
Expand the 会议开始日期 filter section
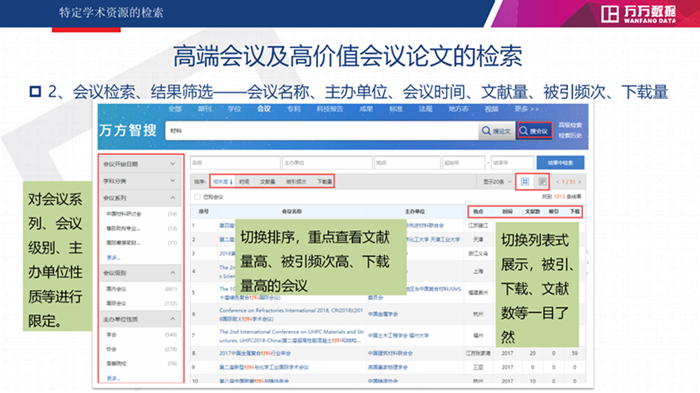click(139, 164)
